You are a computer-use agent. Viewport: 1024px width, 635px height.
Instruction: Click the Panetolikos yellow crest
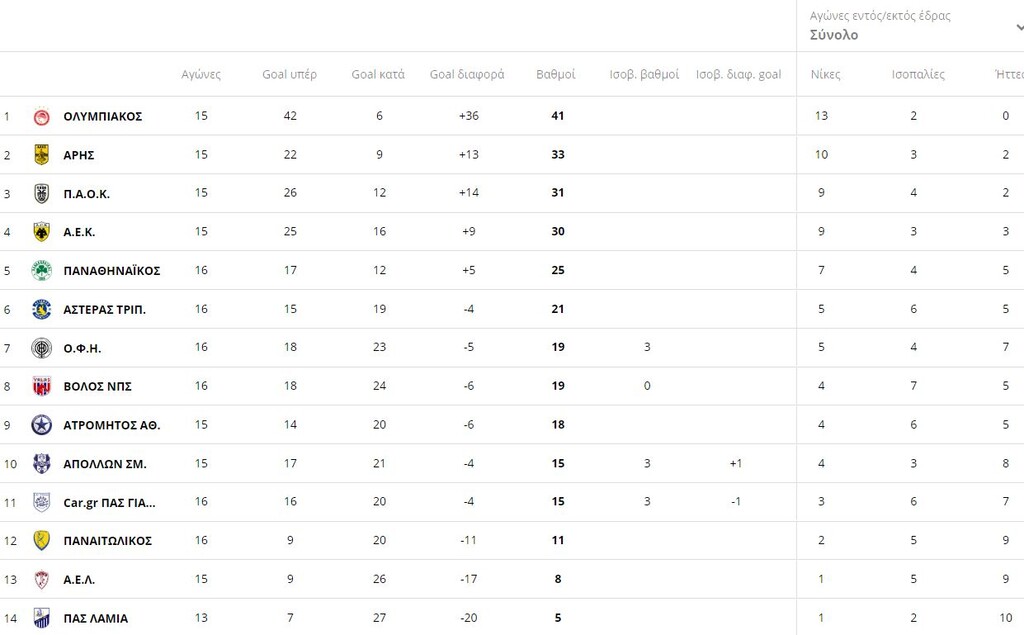point(41,541)
